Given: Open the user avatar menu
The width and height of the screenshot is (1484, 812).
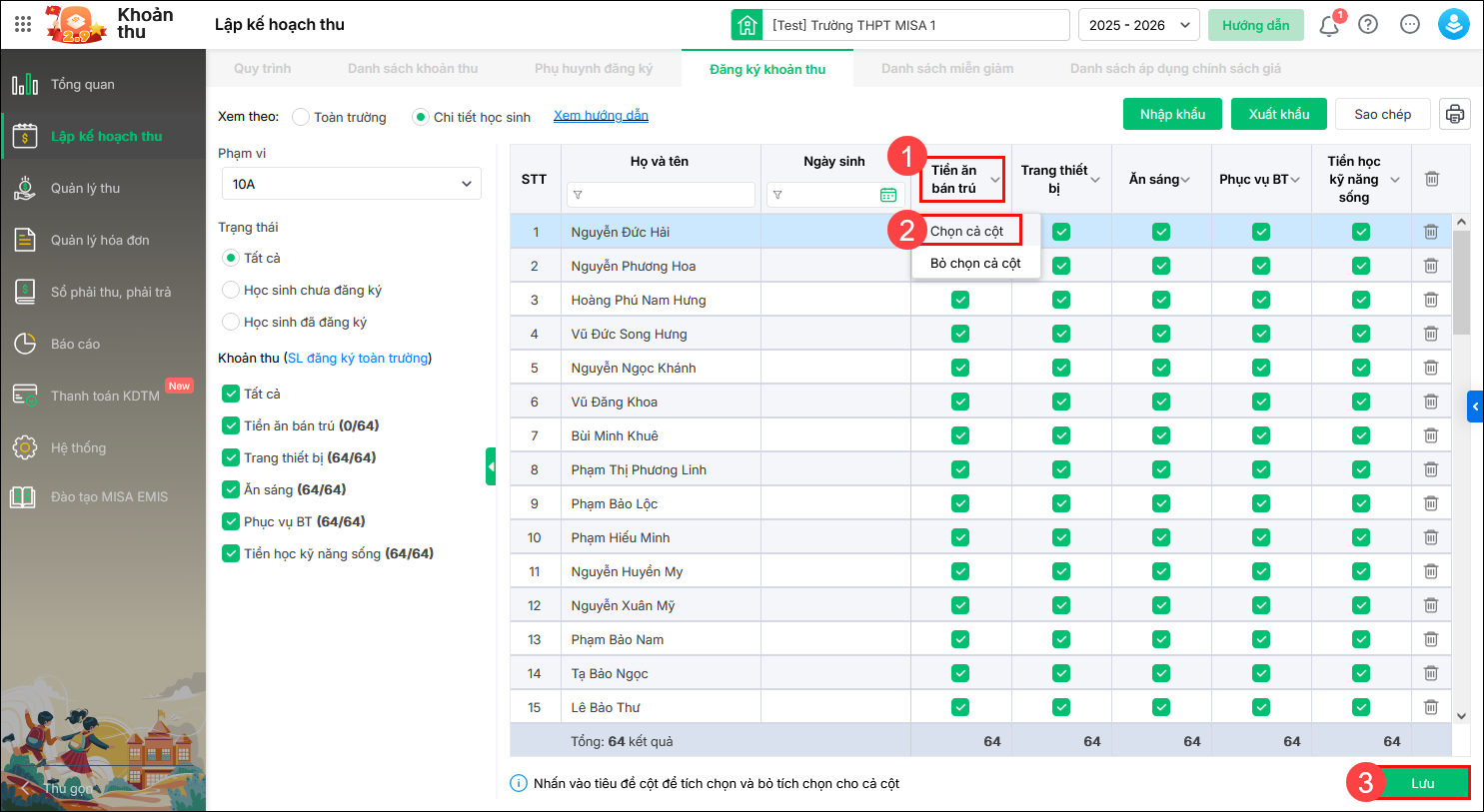Looking at the screenshot, I should point(1453,25).
